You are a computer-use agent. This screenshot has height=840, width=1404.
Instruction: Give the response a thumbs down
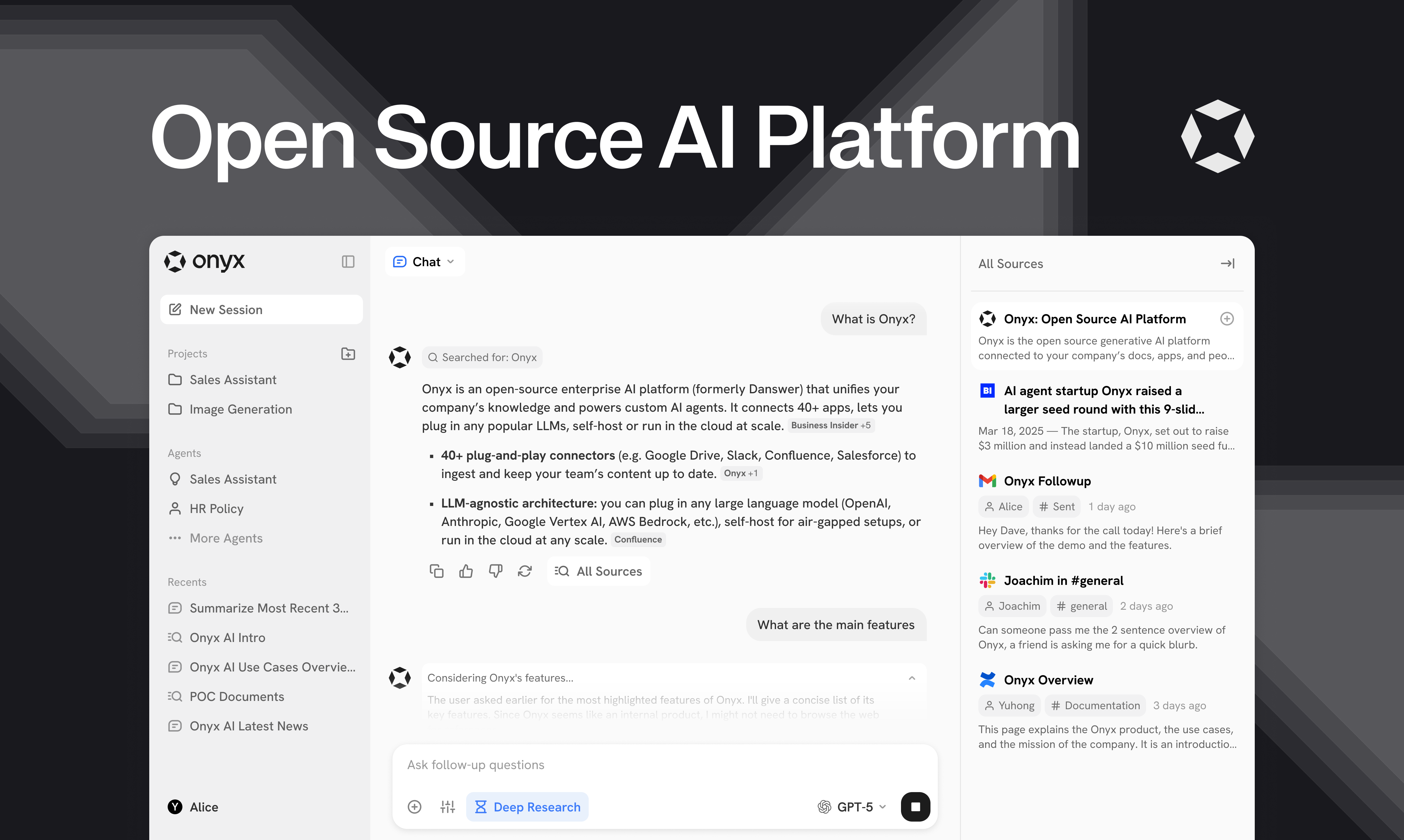[495, 571]
